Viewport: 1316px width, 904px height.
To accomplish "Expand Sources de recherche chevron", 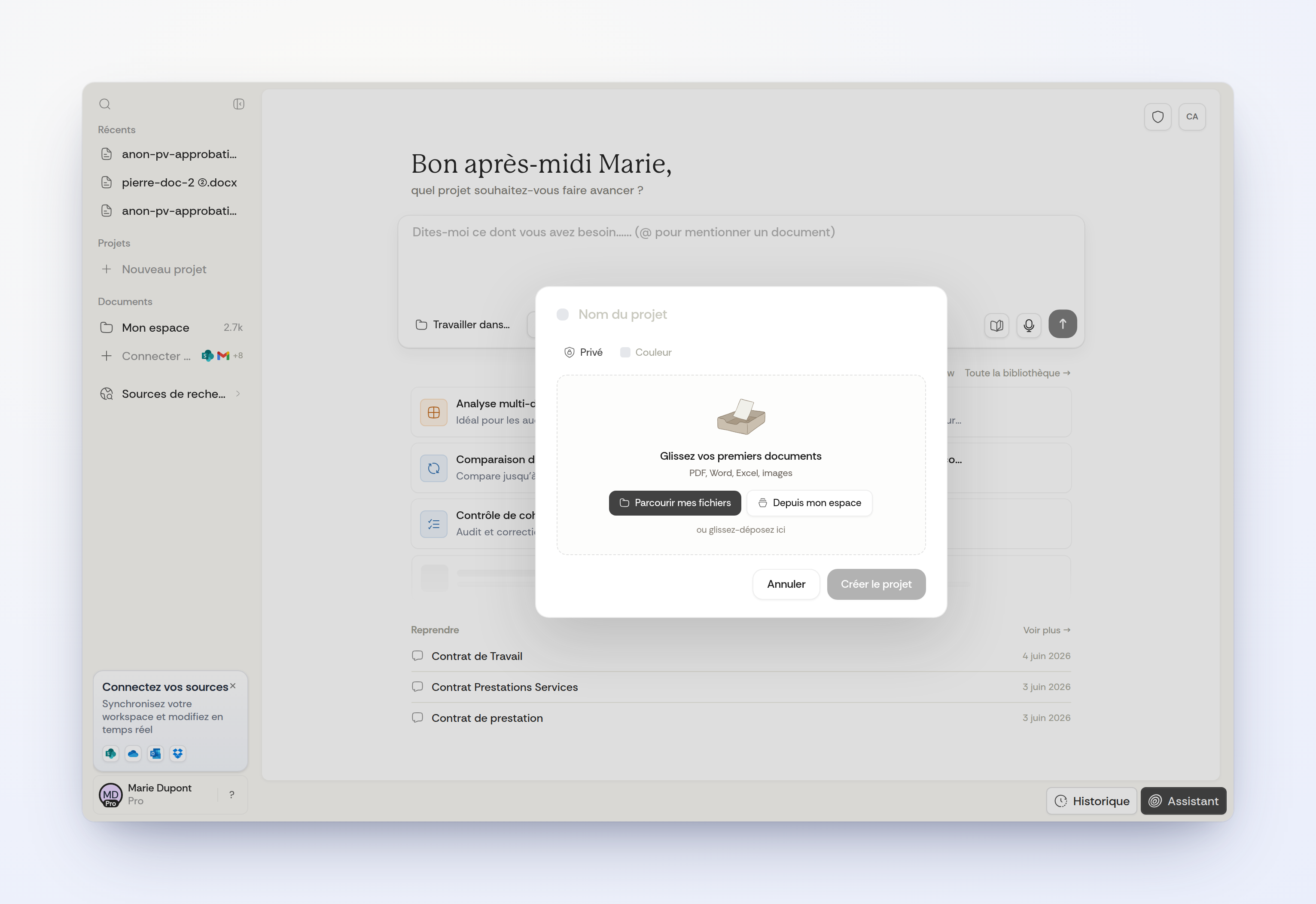I will pos(238,394).
